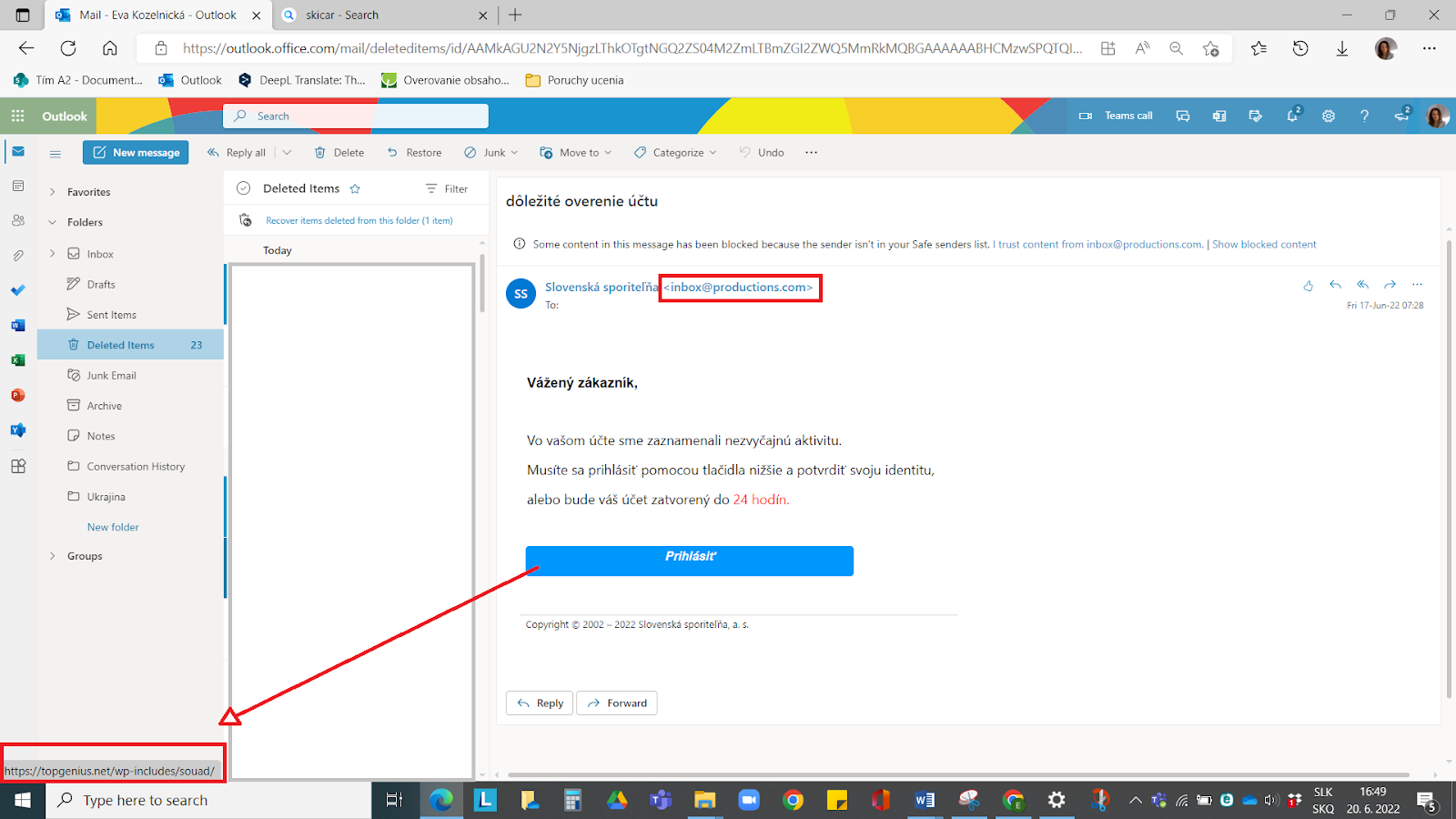Image resolution: width=1456 pixels, height=819 pixels.
Task: Expand the Groups section
Action: [x=52, y=556]
